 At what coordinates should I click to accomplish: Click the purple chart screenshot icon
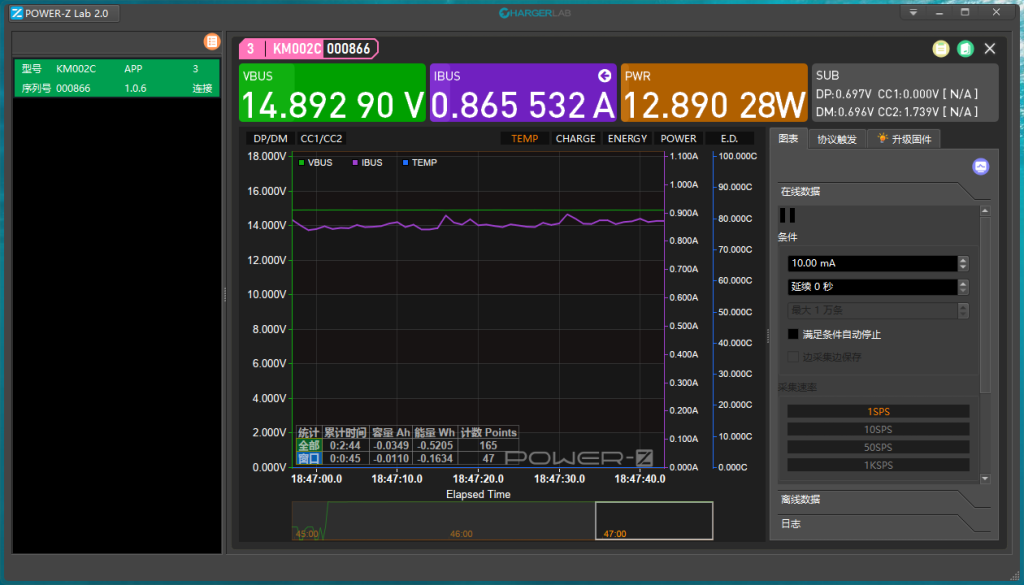coord(980,166)
